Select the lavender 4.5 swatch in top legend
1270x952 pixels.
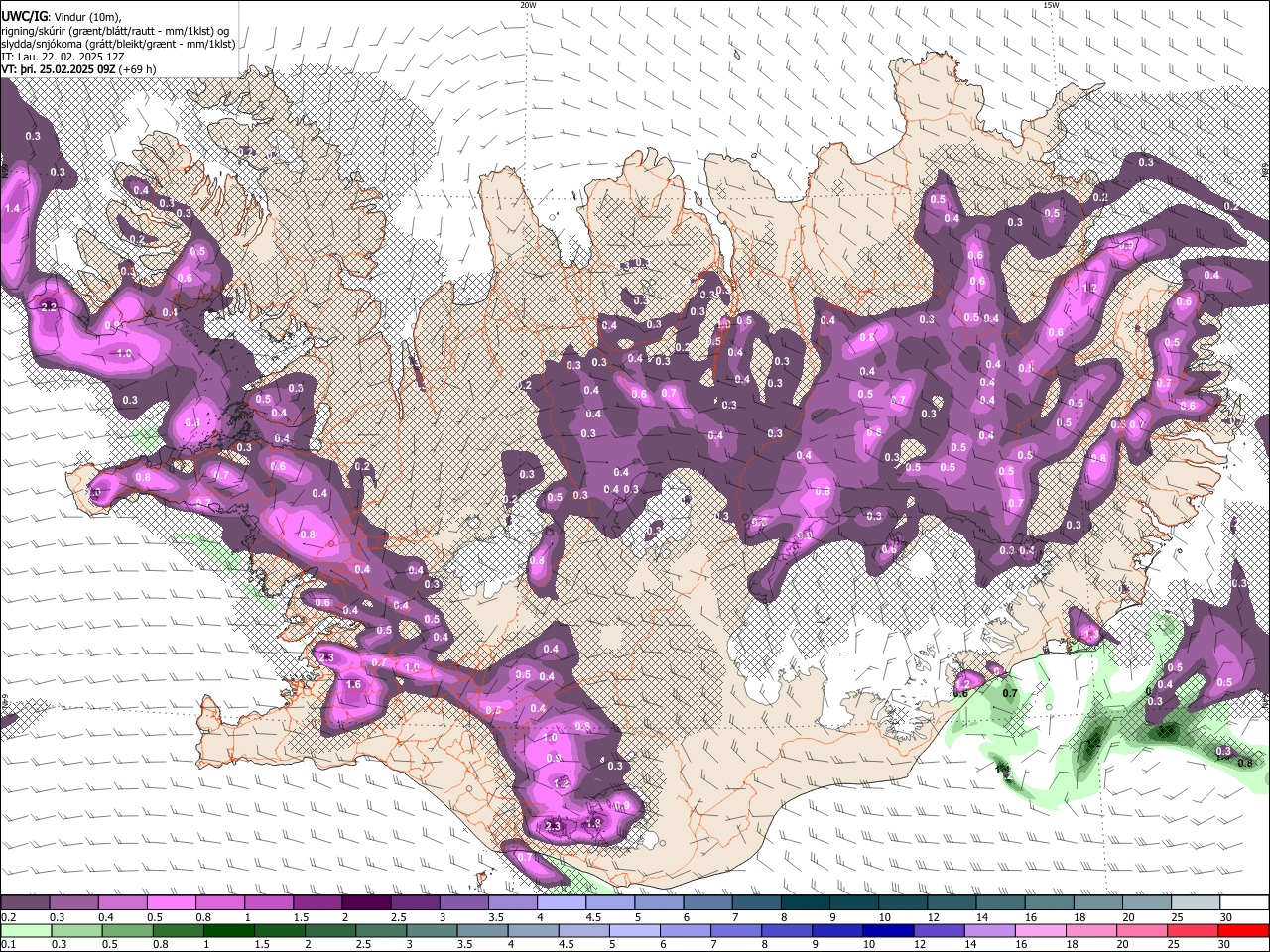(610, 902)
